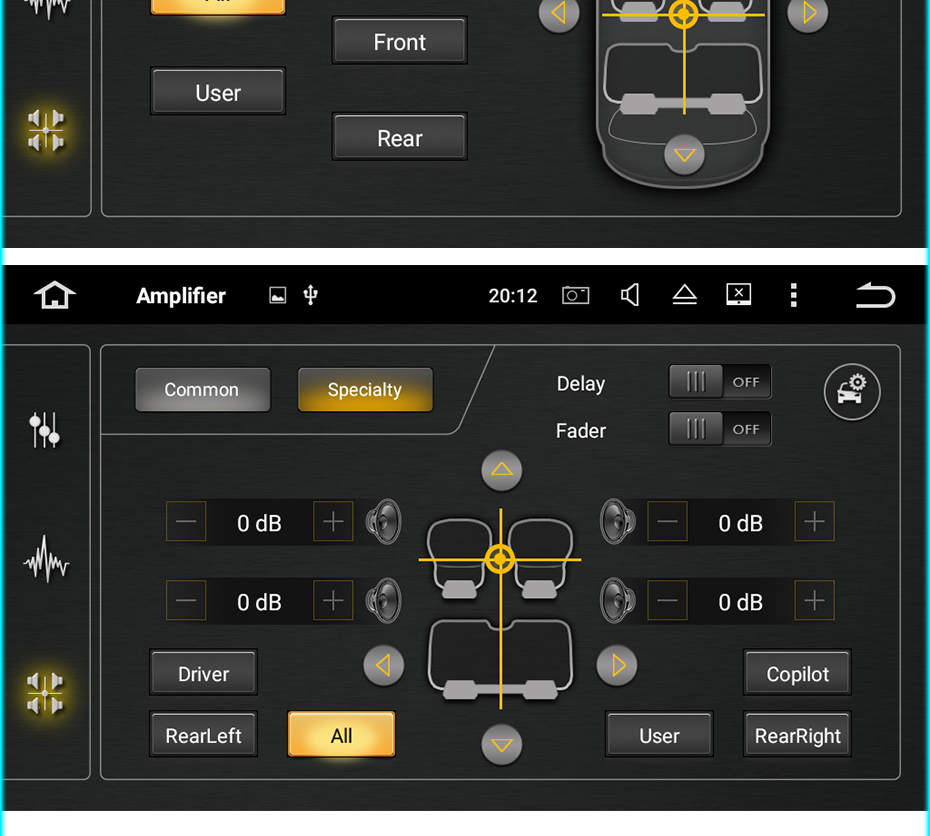Image resolution: width=930 pixels, height=836 pixels.
Task: Increase front left speaker dB with plus
Action: 333,522
